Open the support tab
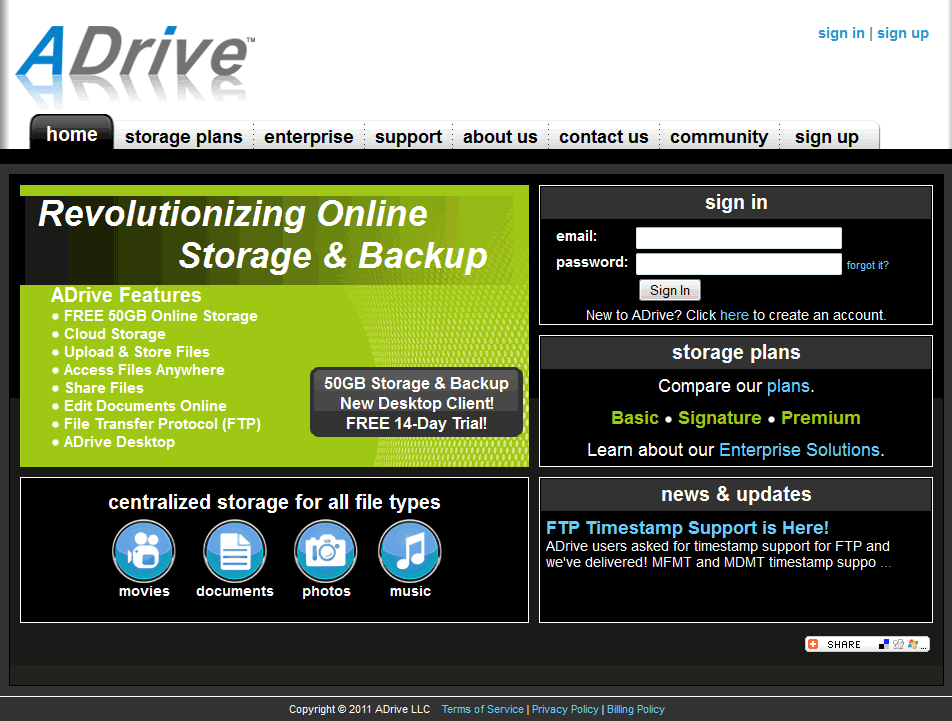 (x=408, y=137)
